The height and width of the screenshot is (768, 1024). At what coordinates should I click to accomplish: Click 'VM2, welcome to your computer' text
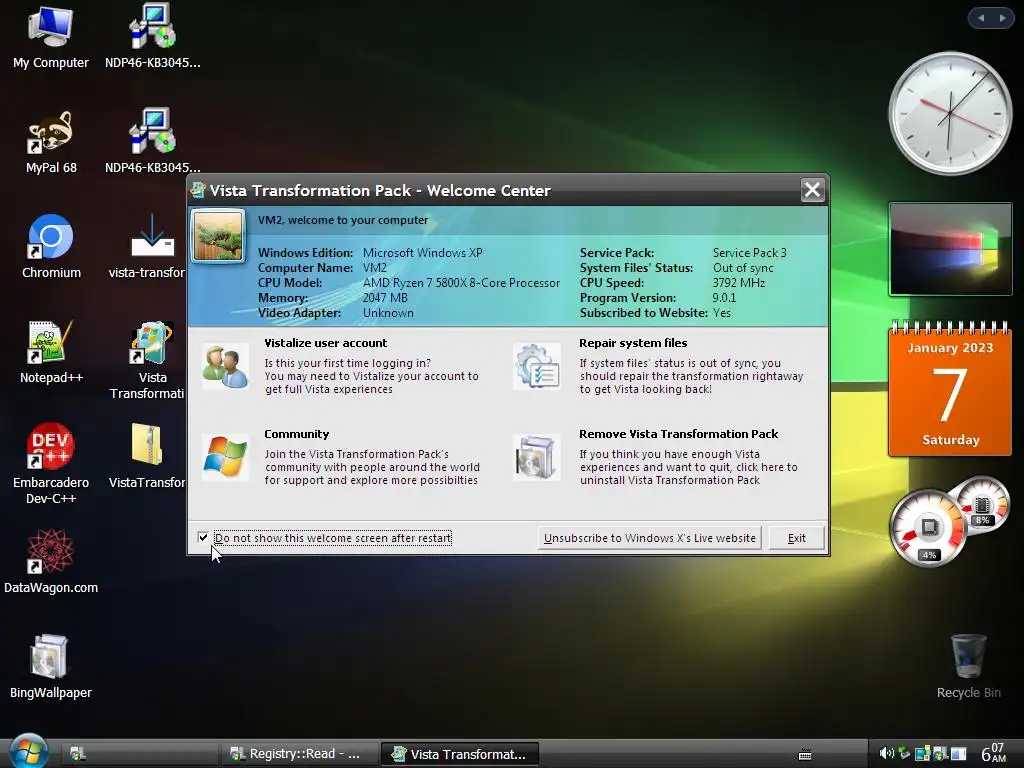(343, 220)
